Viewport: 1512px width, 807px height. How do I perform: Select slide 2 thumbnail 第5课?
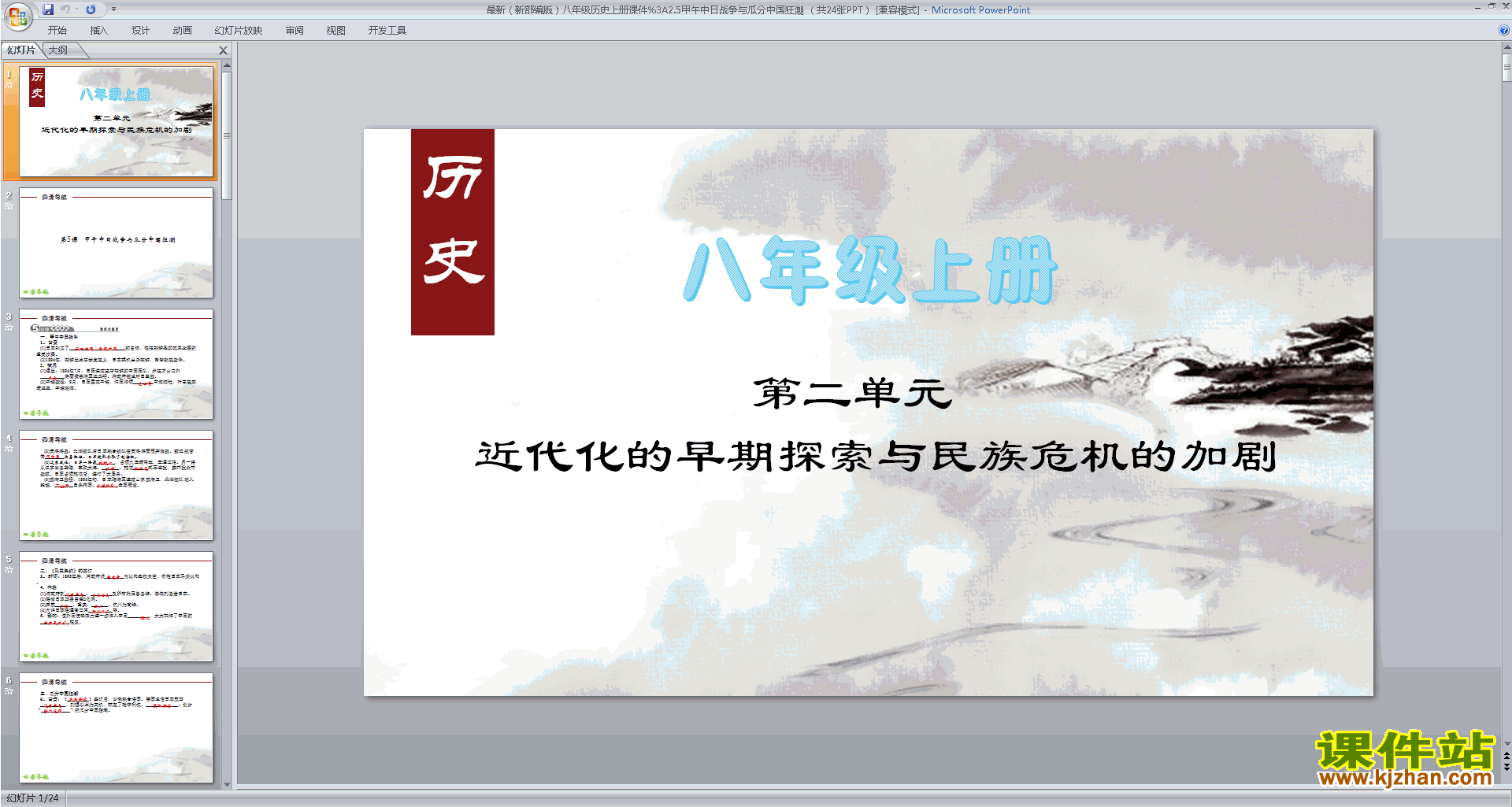pyautogui.click(x=116, y=242)
